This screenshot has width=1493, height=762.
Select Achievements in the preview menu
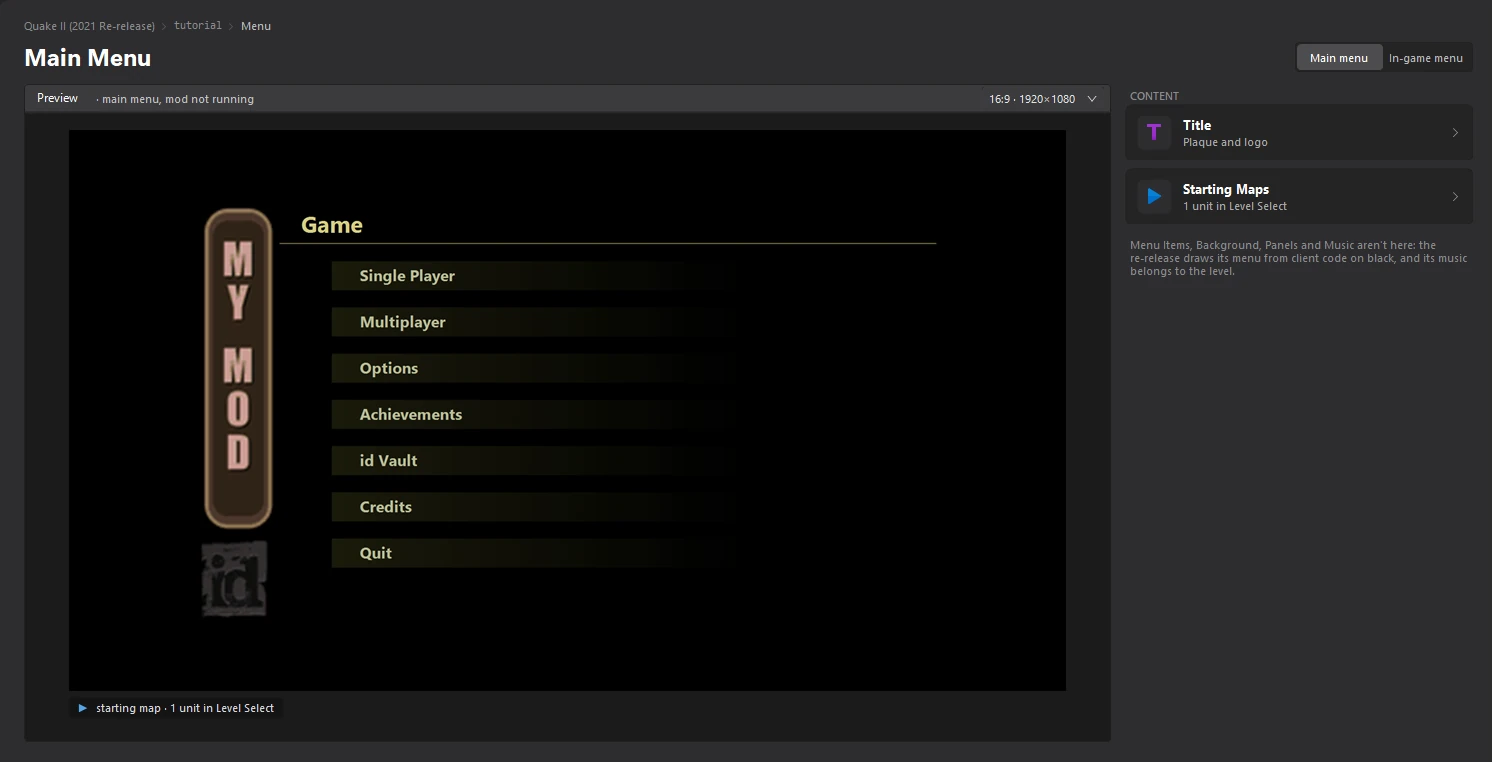click(533, 414)
